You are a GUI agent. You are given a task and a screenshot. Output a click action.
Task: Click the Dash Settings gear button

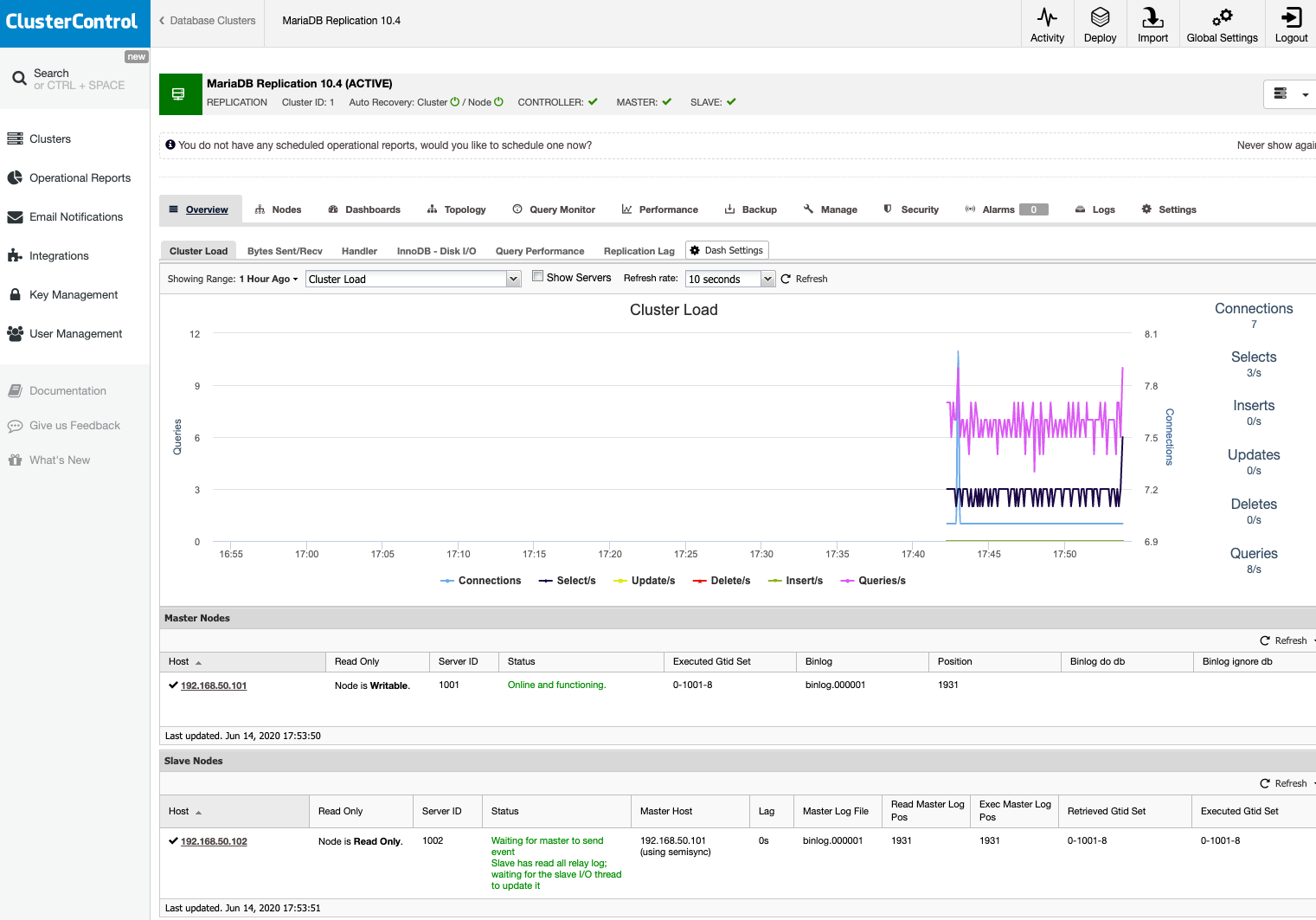(727, 250)
